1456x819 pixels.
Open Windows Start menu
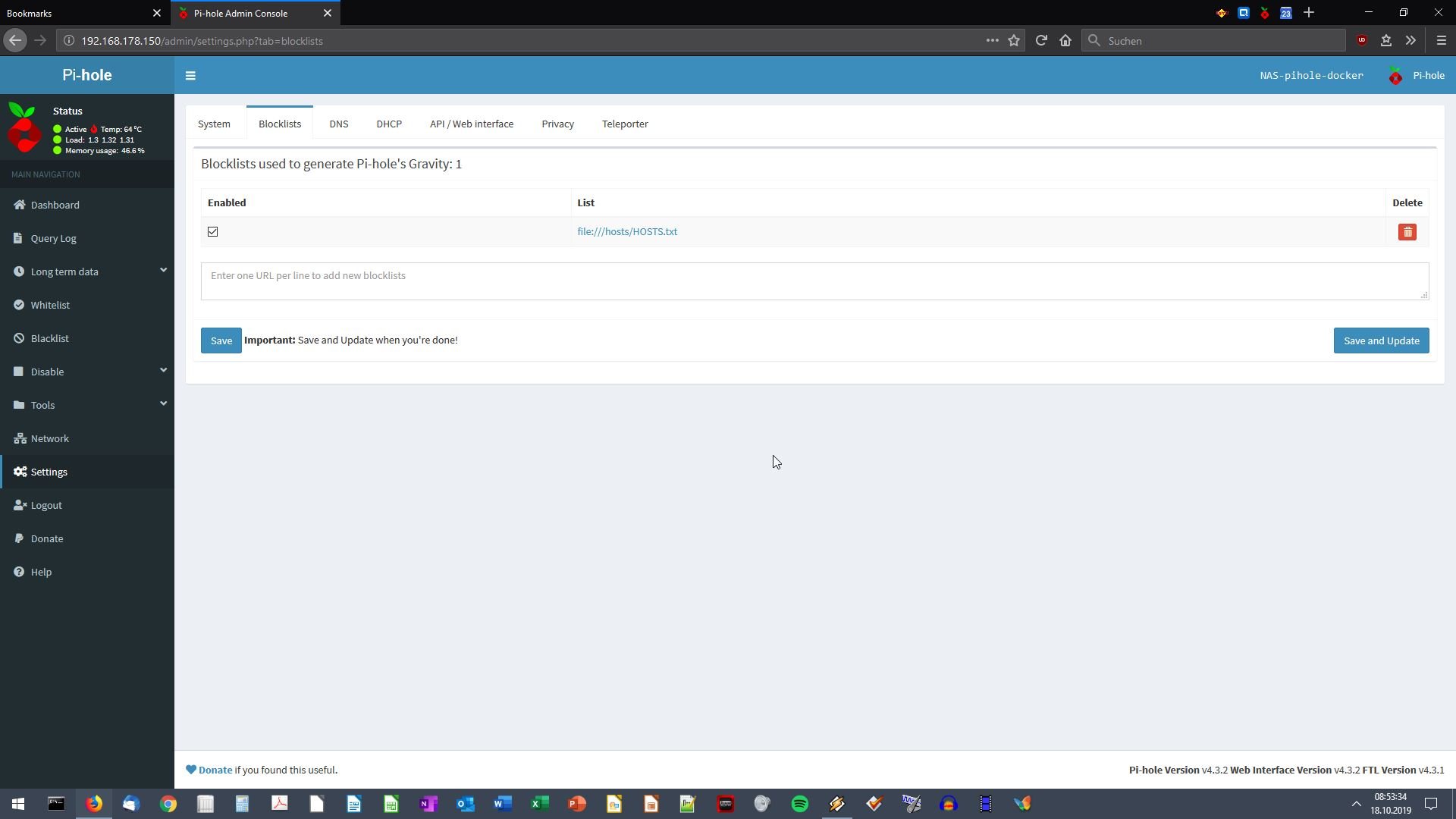[x=18, y=804]
